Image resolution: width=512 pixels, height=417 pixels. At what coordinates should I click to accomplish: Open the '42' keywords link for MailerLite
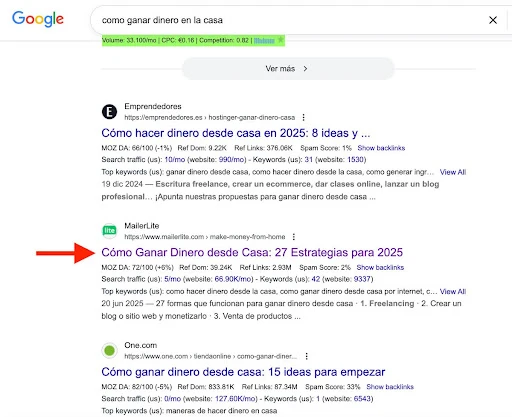316,279
